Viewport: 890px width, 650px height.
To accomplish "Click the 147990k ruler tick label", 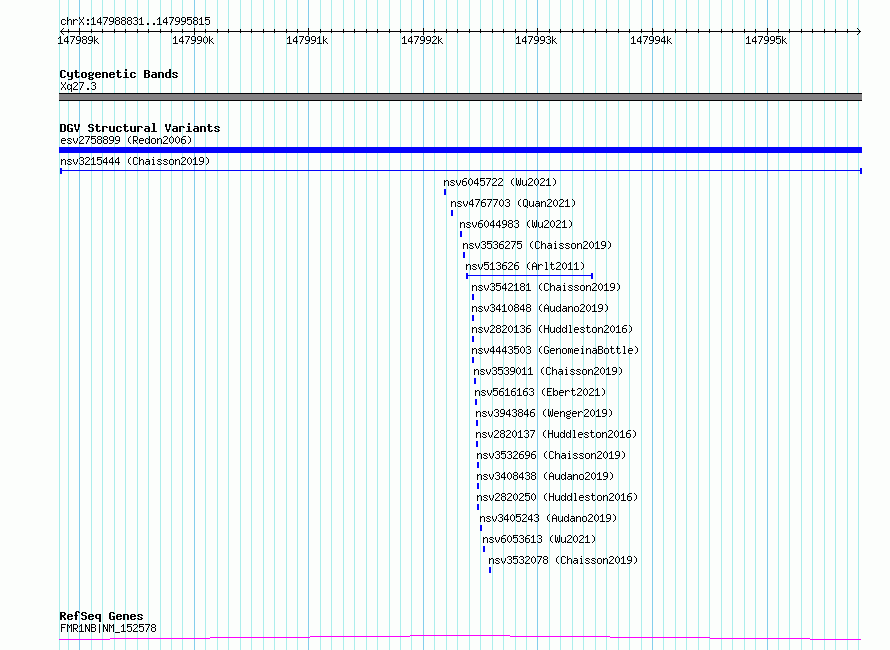I will click(x=193, y=40).
